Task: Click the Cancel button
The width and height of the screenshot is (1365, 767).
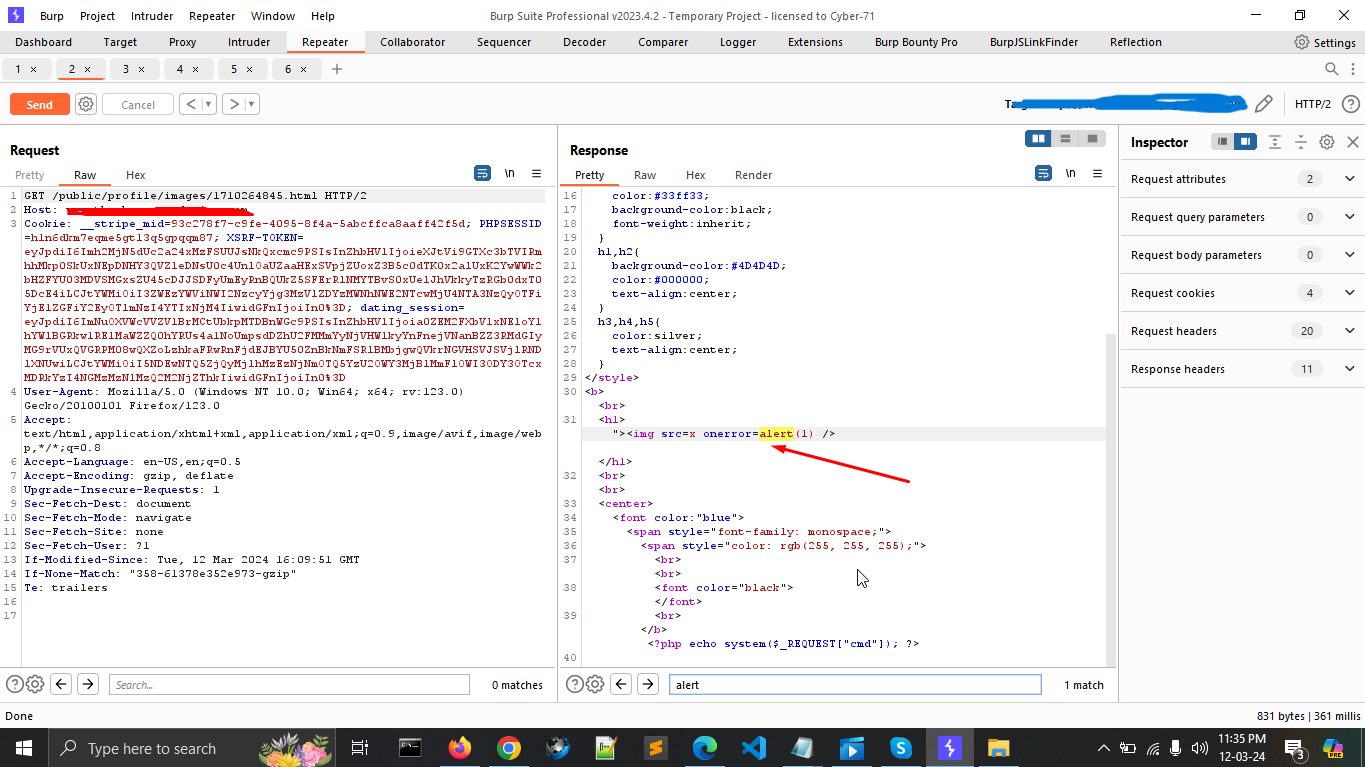Action: pos(138,104)
